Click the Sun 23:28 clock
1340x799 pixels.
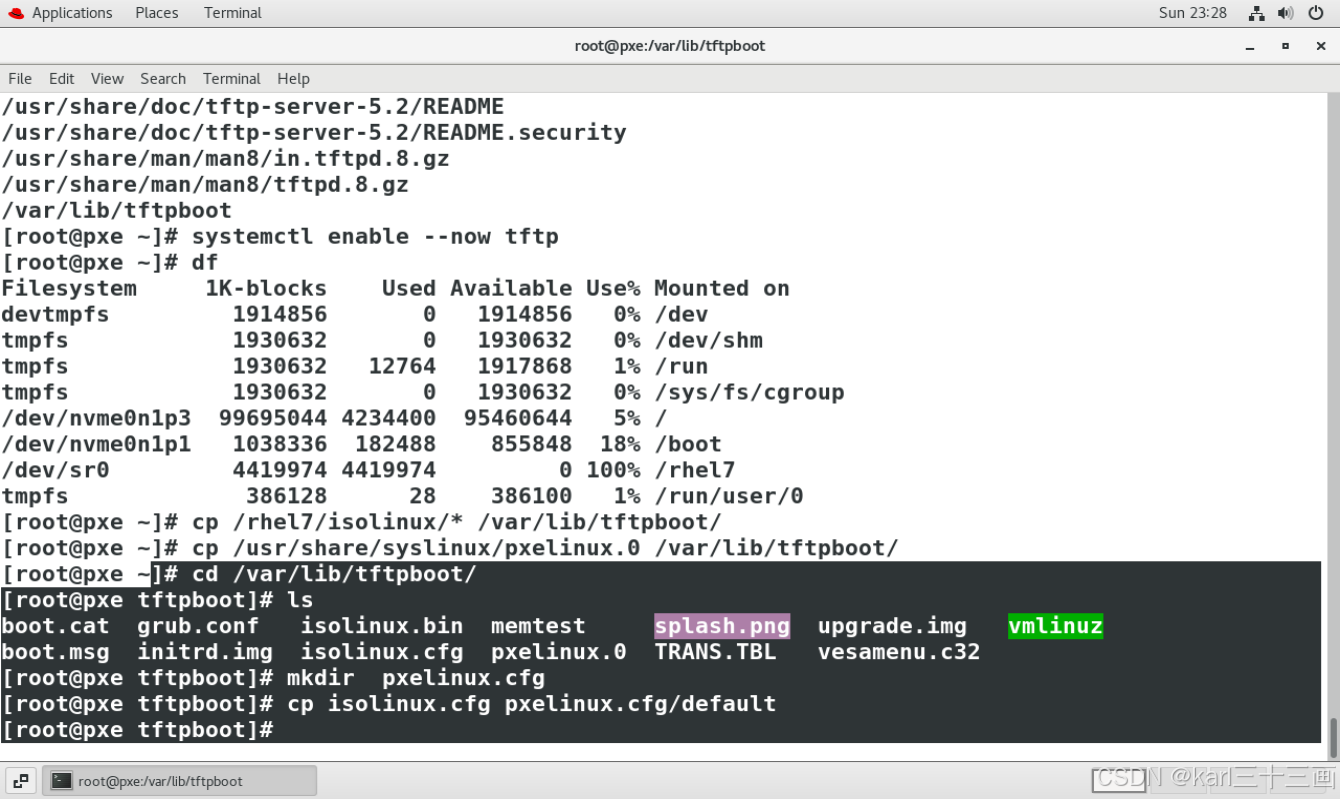coord(1192,13)
